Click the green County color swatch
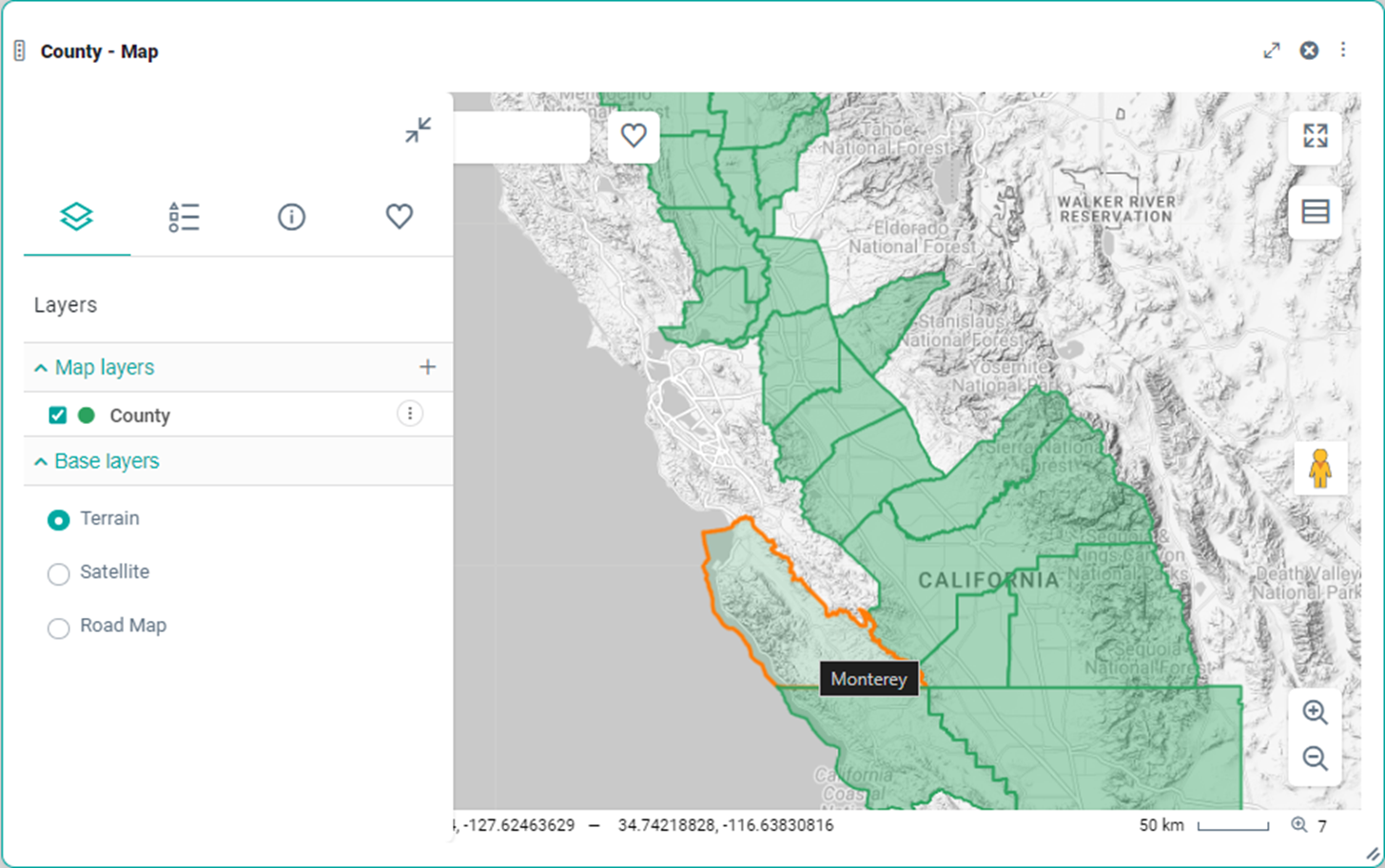This screenshot has height=868, width=1385. tap(87, 415)
